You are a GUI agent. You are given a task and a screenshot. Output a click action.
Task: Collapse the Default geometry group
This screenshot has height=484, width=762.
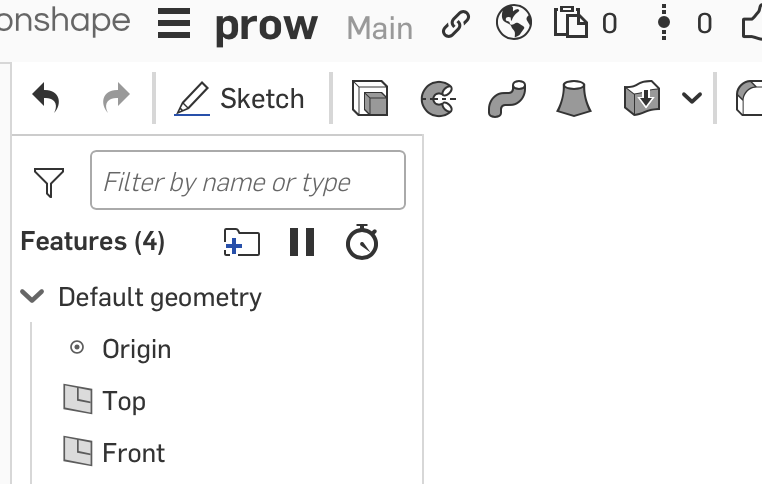point(33,297)
